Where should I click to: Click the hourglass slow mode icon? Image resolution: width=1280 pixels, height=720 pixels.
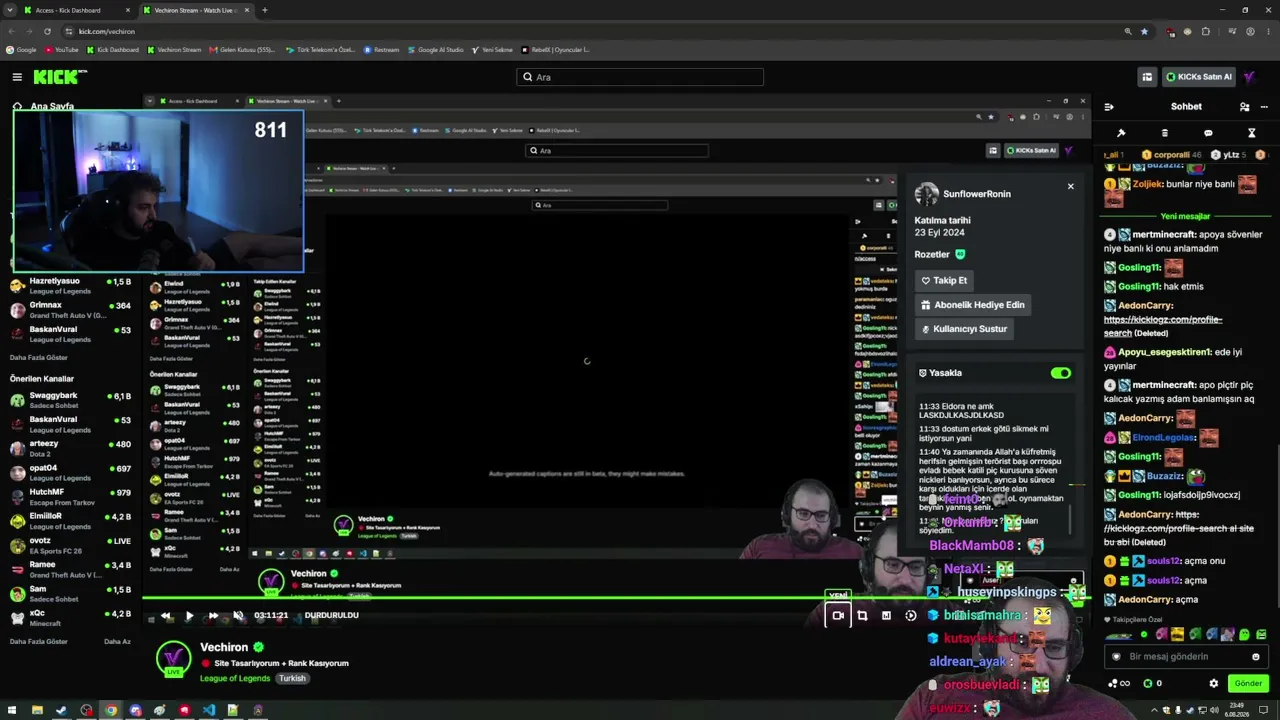point(1251,133)
